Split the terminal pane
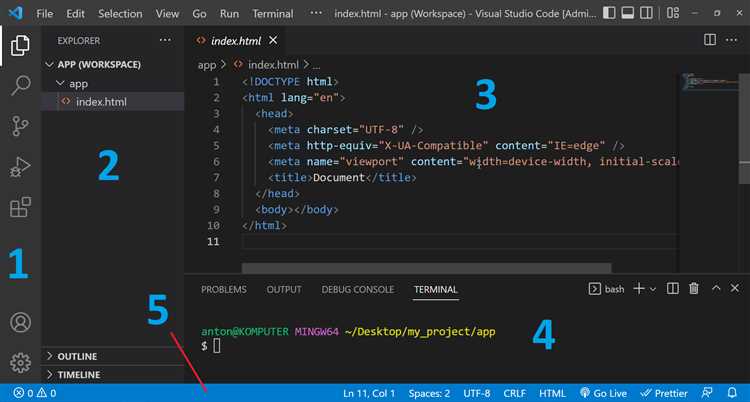This screenshot has width=750, height=402. pos(672,289)
